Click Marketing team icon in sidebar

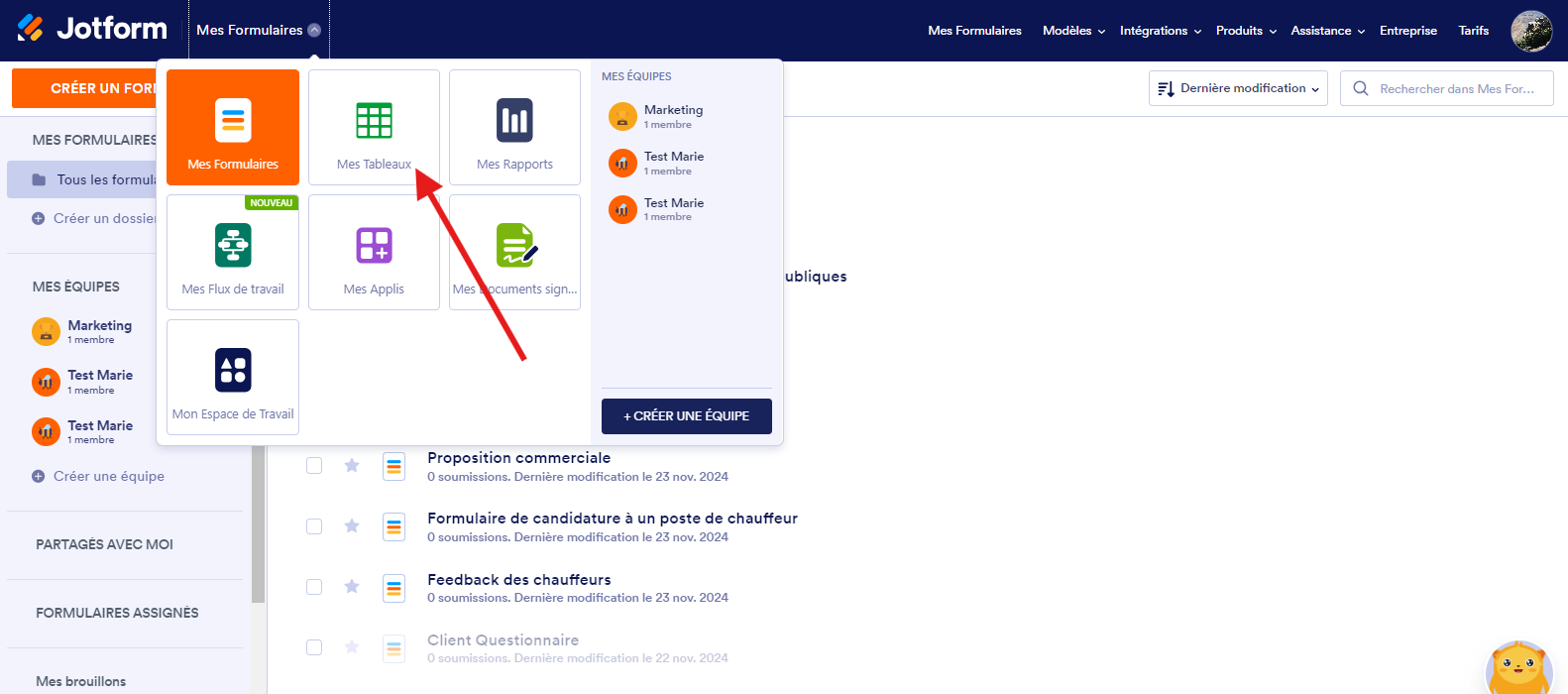tap(47, 331)
